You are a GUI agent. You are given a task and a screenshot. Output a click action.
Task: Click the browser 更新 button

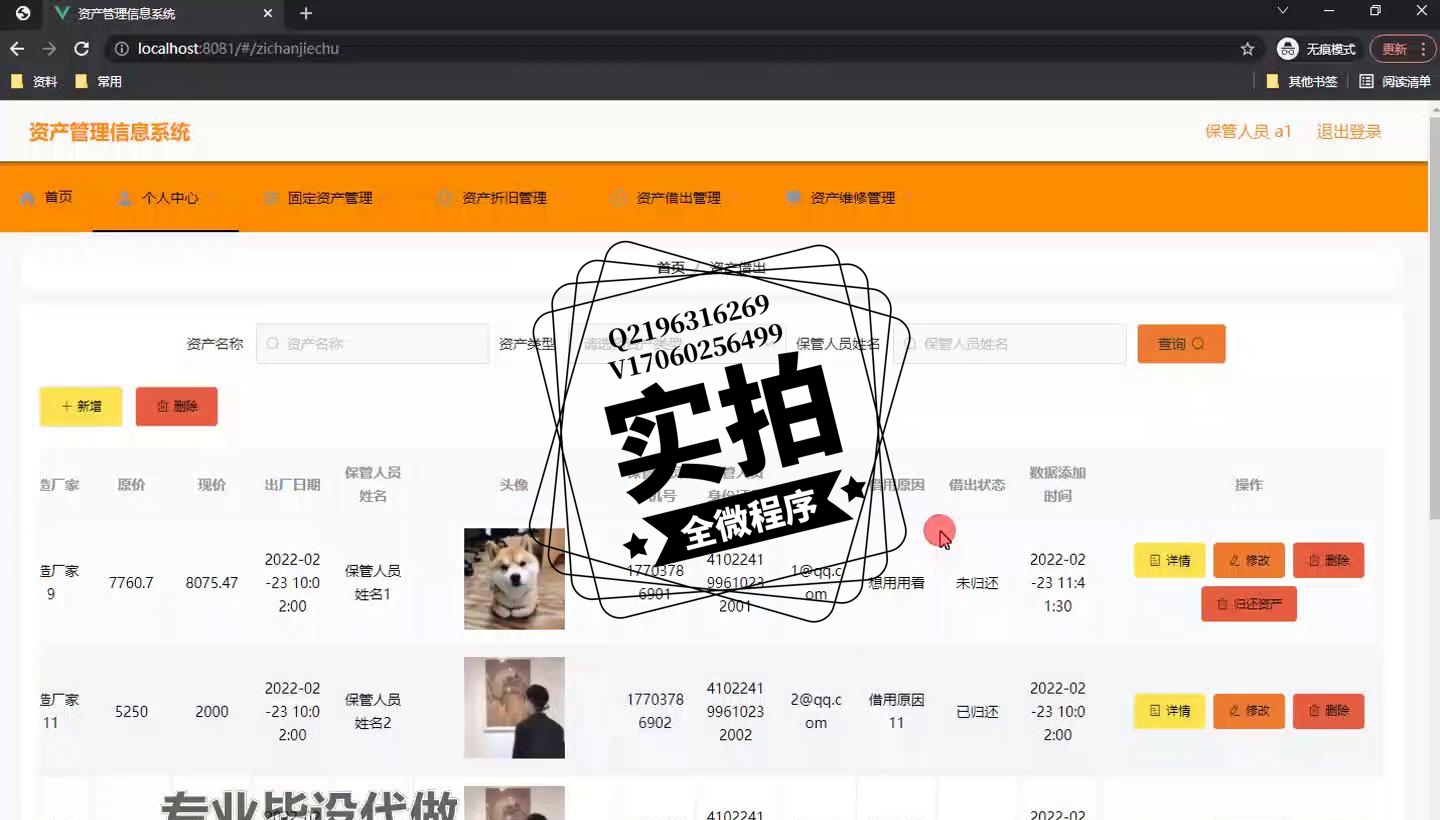(1403, 49)
